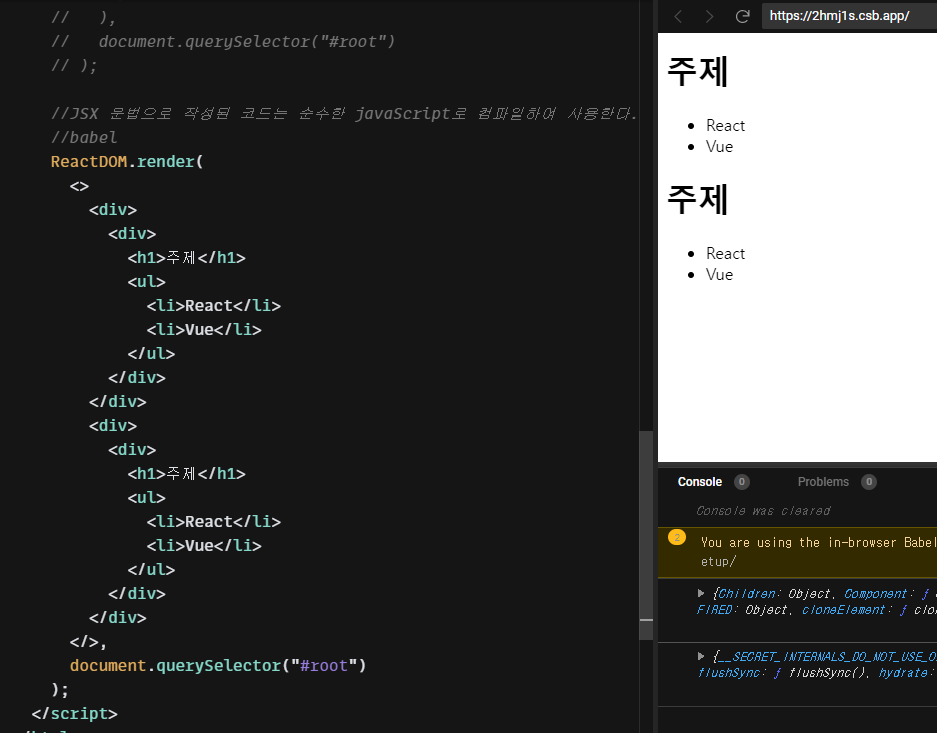Switch to the Console tab

pyautogui.click(x=700, y=482)
